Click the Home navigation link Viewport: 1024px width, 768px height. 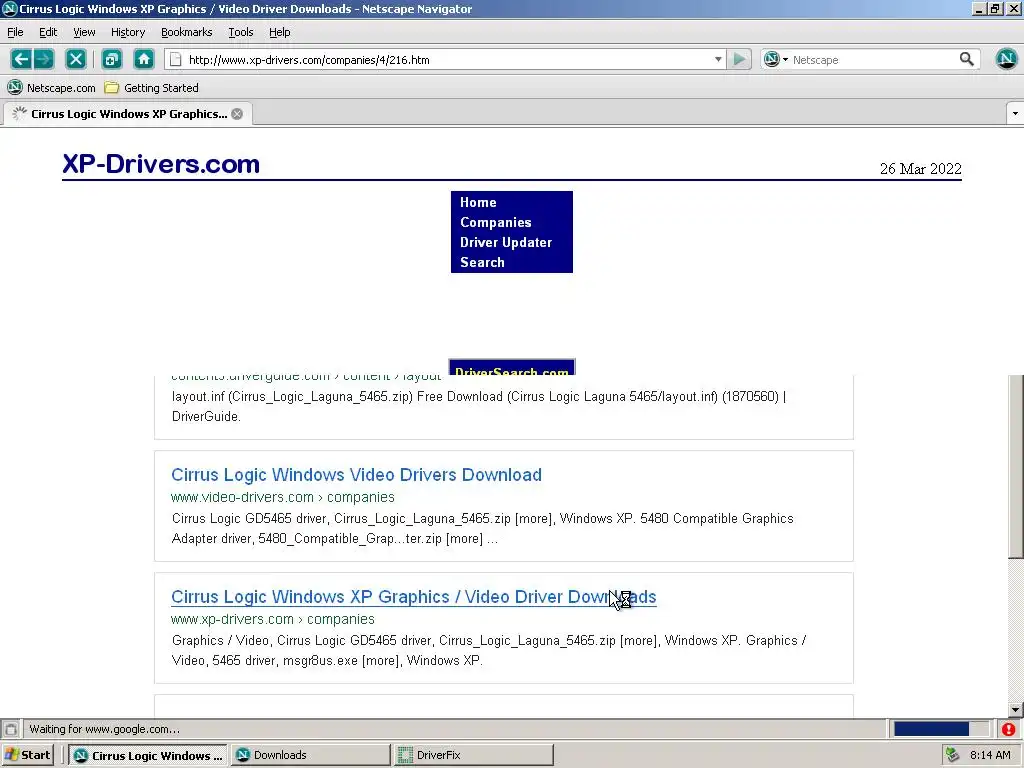click(478, 202)
